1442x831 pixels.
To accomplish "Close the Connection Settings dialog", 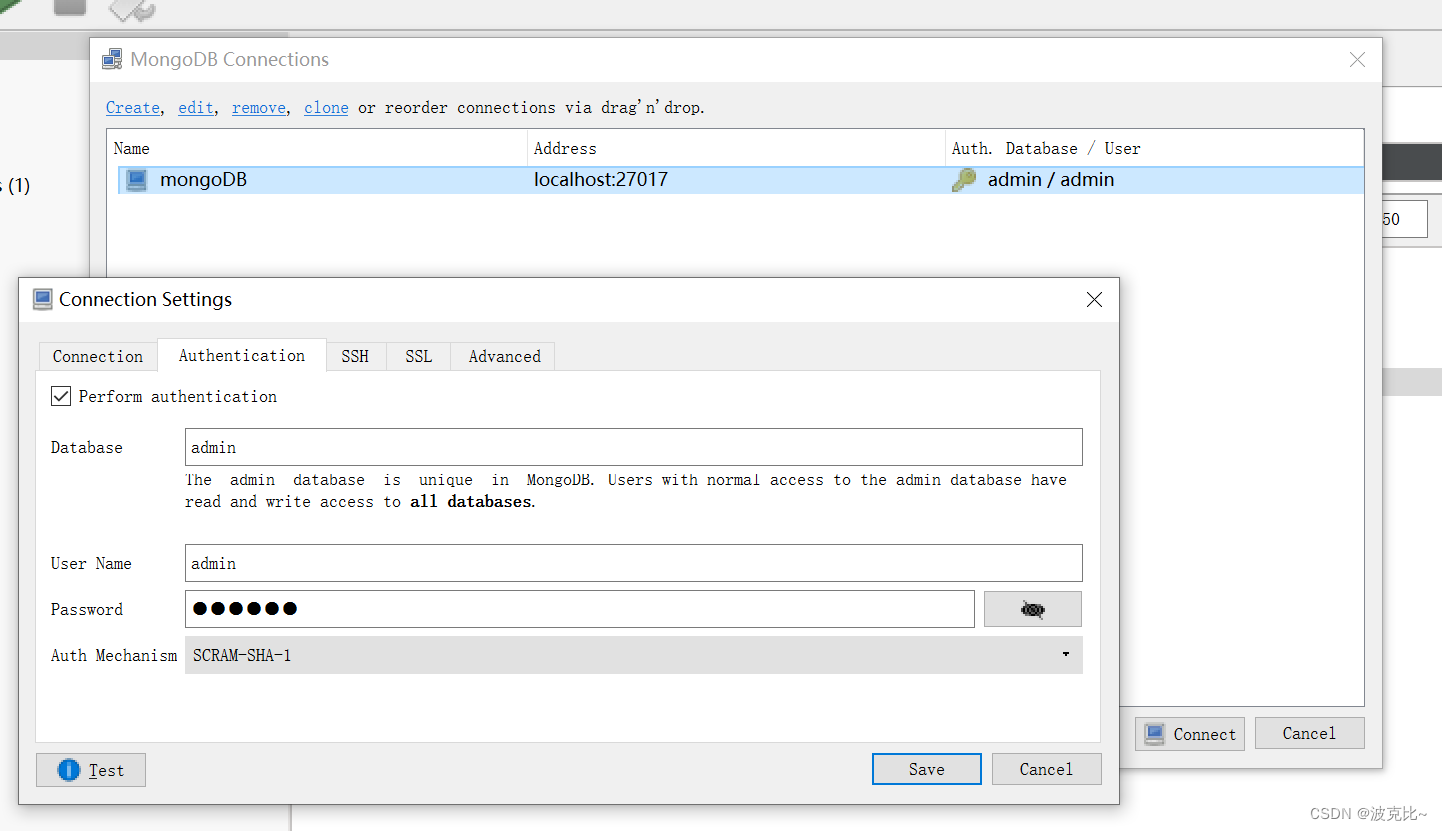I will pos(1094,300).
